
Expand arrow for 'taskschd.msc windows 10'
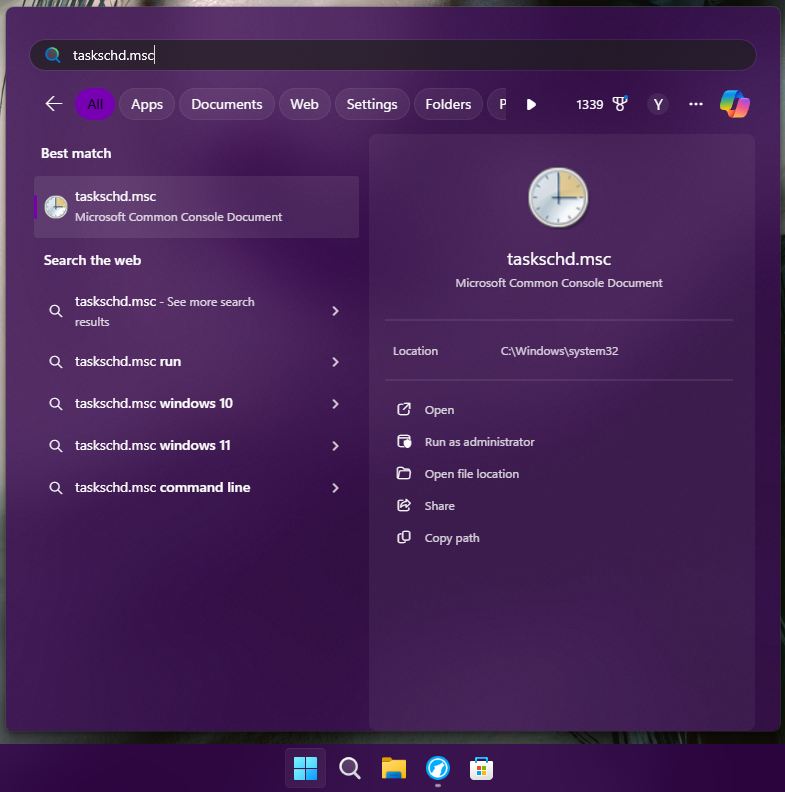335,404
